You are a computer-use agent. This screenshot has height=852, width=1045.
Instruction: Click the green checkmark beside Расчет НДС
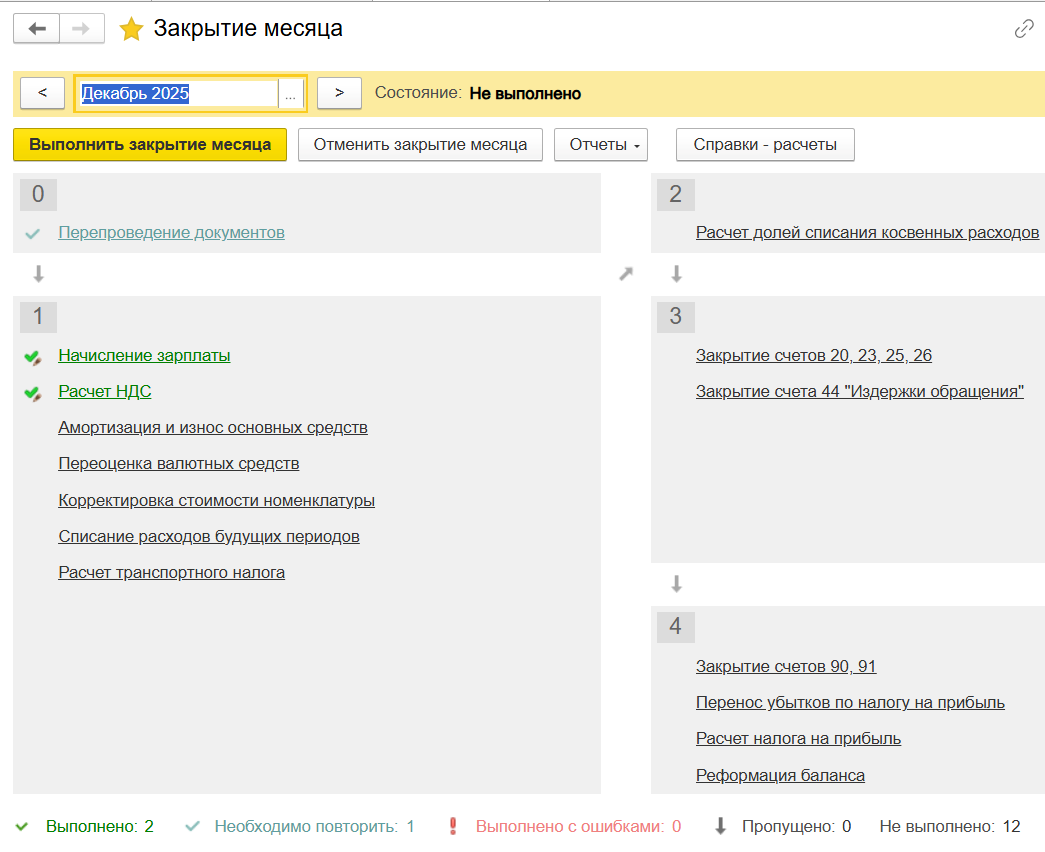33,393
